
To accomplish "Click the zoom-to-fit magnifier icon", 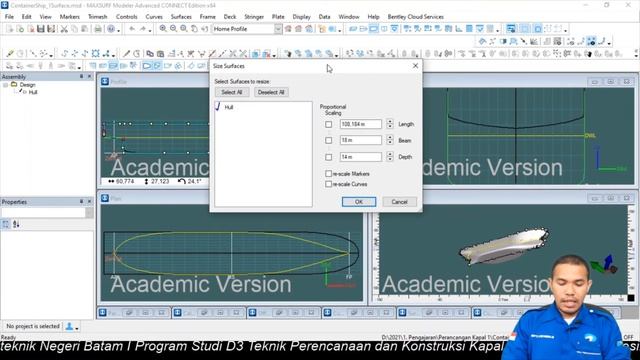I will [x=184, y=29].
